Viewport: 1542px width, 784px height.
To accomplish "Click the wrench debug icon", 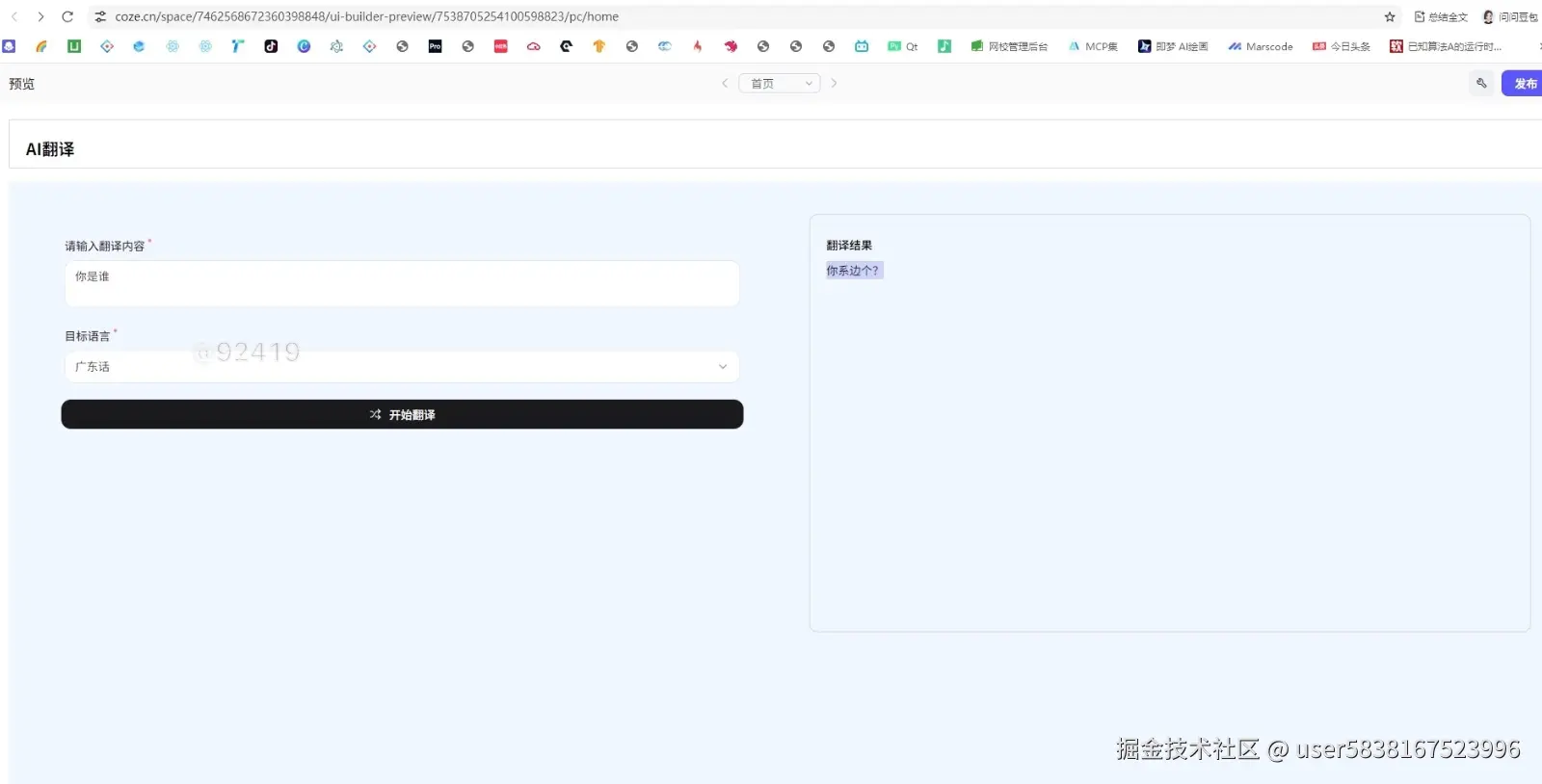I will click(1481, 84).
